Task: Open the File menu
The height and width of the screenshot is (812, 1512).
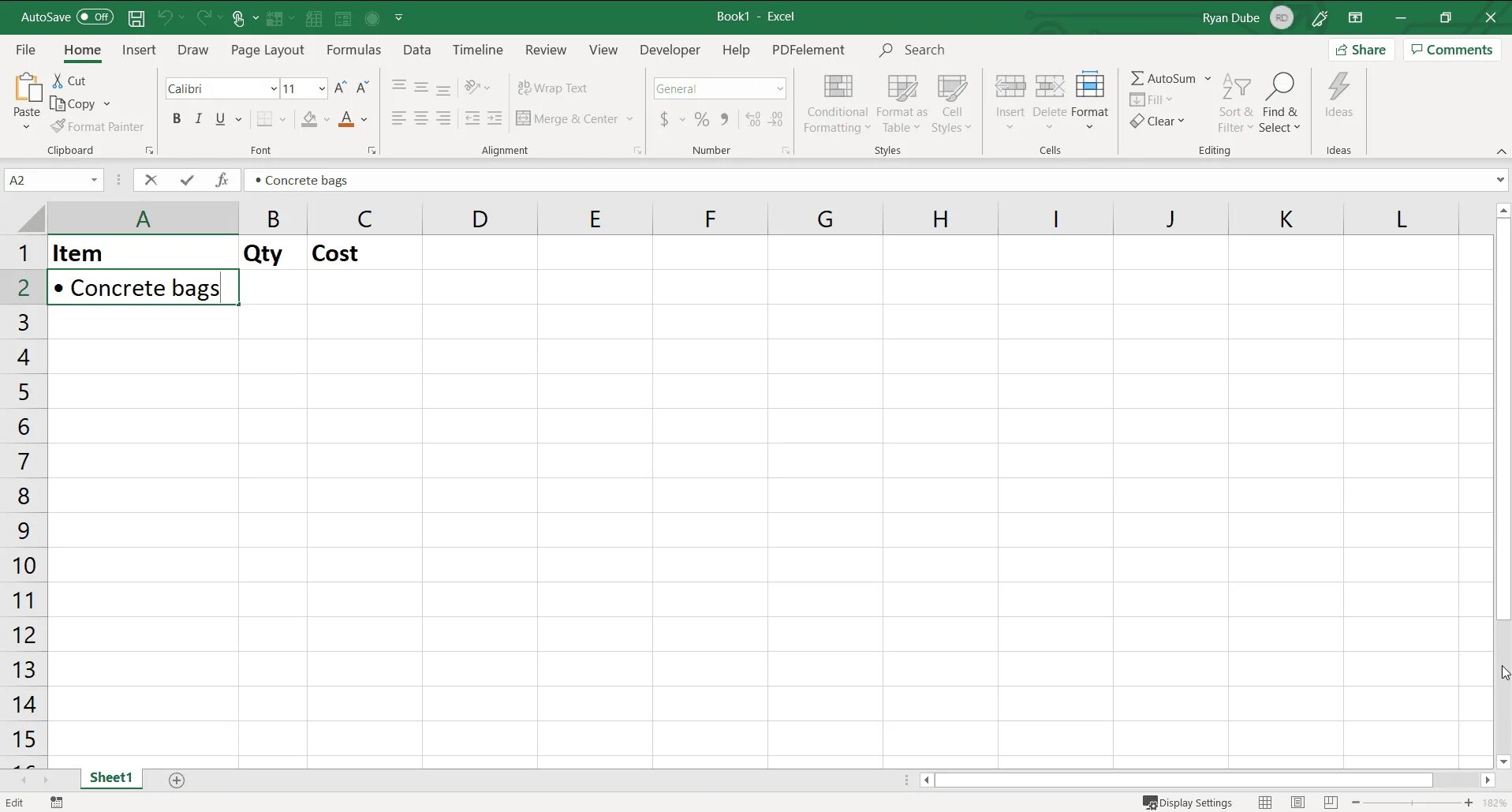Action: click(25, 50)
